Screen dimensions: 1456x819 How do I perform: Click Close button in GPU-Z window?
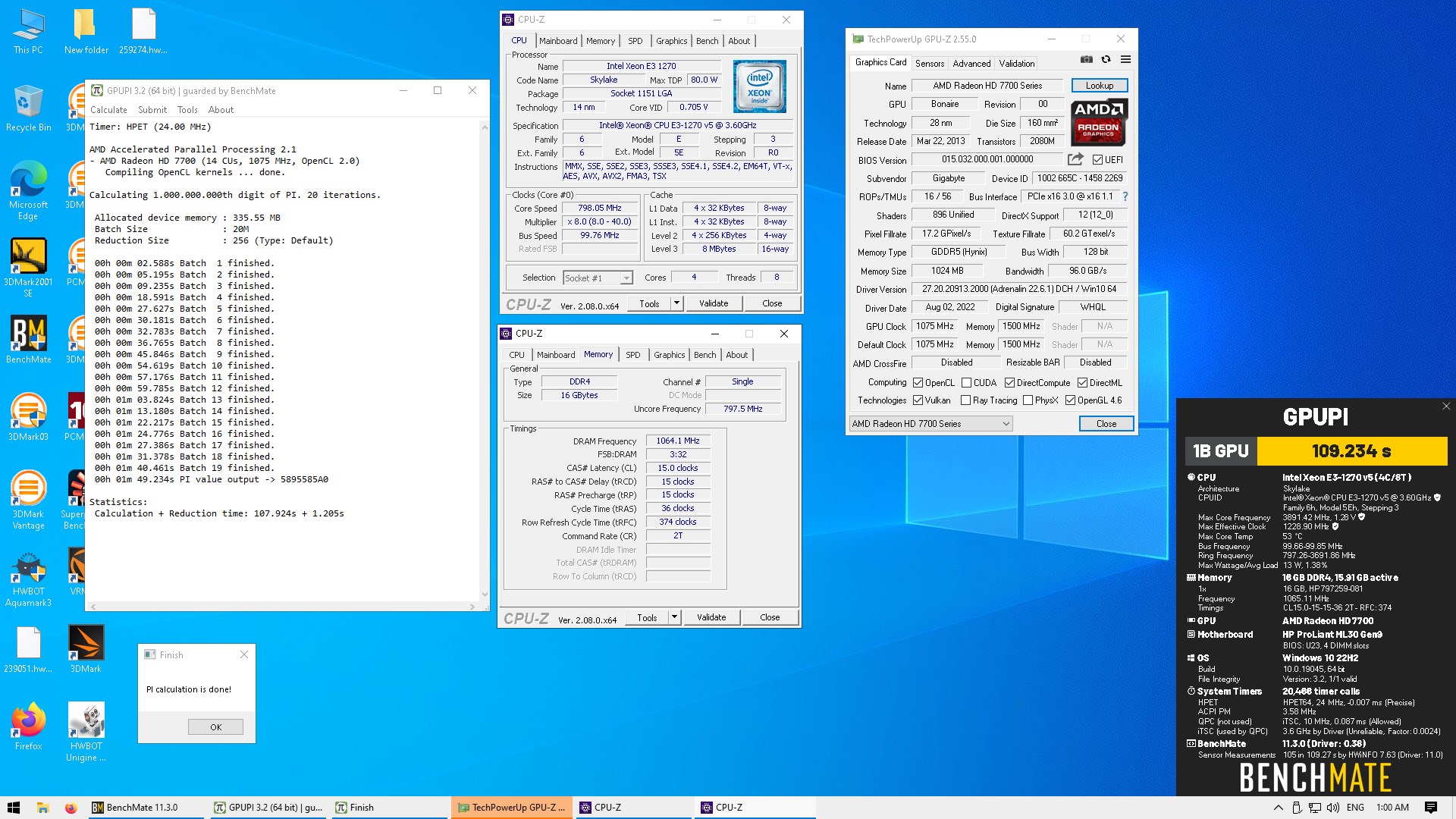(x=1106, y=424)
